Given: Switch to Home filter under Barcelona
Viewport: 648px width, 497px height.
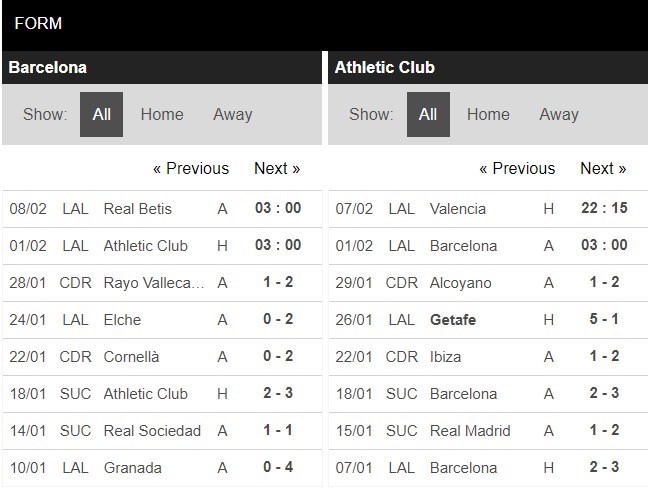Looking at the screenshot, I should [162, 114].
